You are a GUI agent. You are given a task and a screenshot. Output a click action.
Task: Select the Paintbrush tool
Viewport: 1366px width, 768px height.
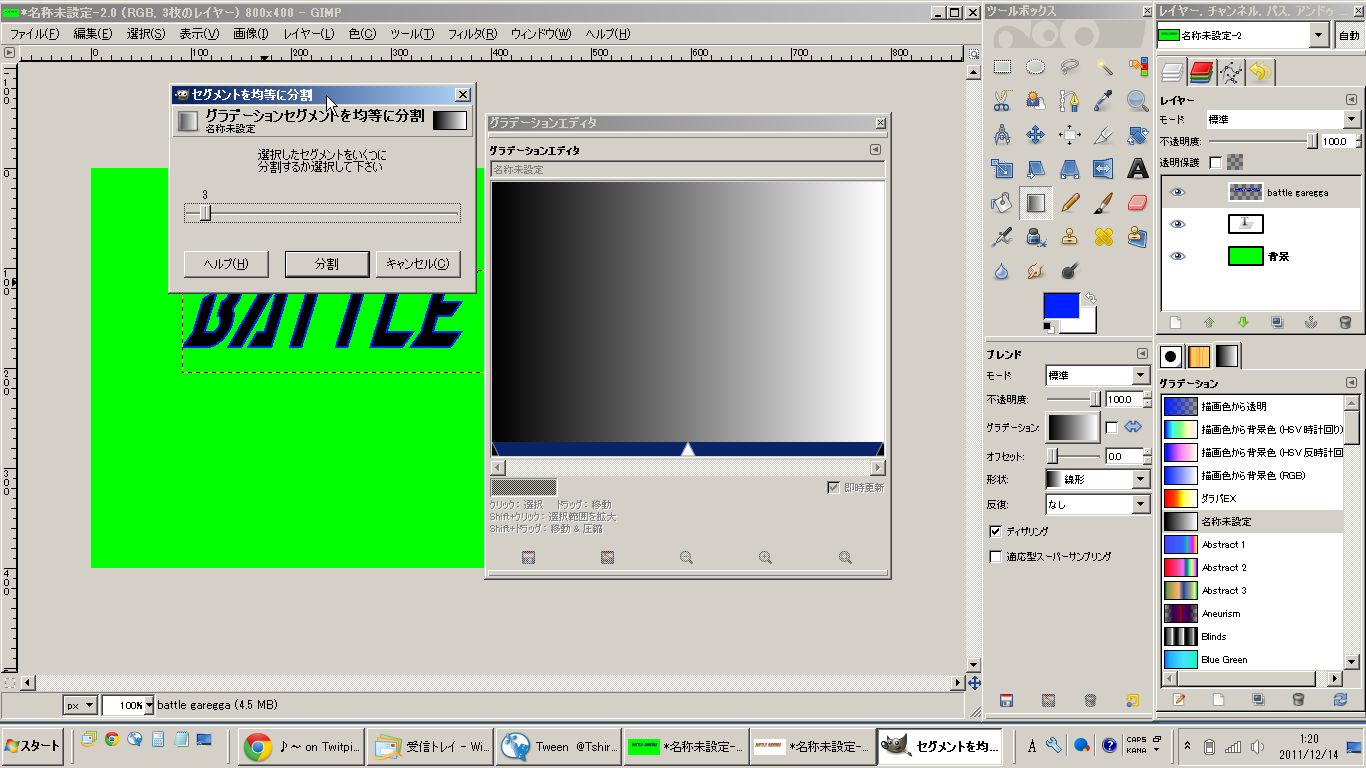1104,203
